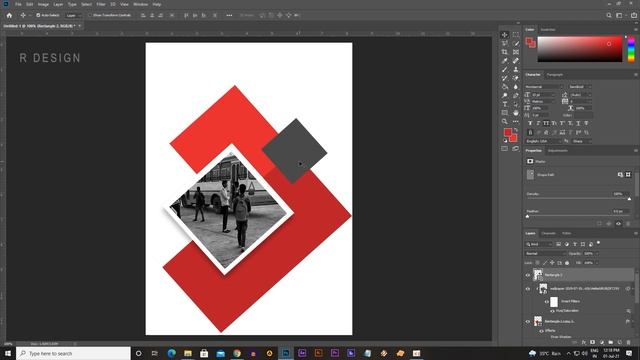The image size is (640, 360).
Task: Swap foreground and background colors arrow
Action: click(x=516, y=130)
